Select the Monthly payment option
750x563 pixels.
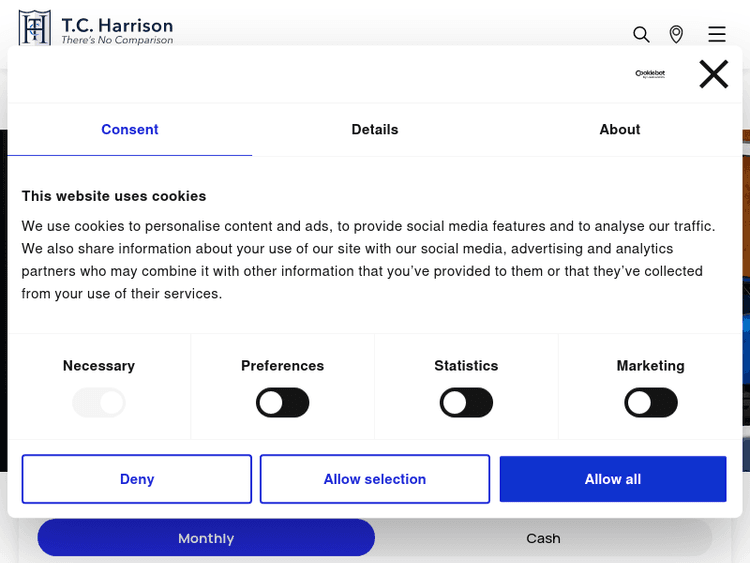(x=206, y=538)
